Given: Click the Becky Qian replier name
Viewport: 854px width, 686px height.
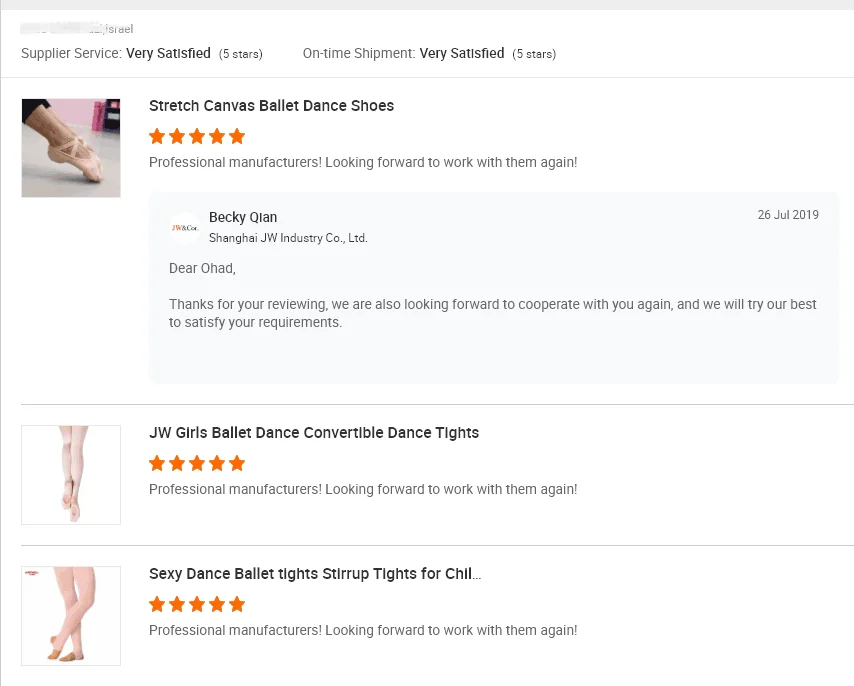Looking at the screenshot, I should 243,217.
